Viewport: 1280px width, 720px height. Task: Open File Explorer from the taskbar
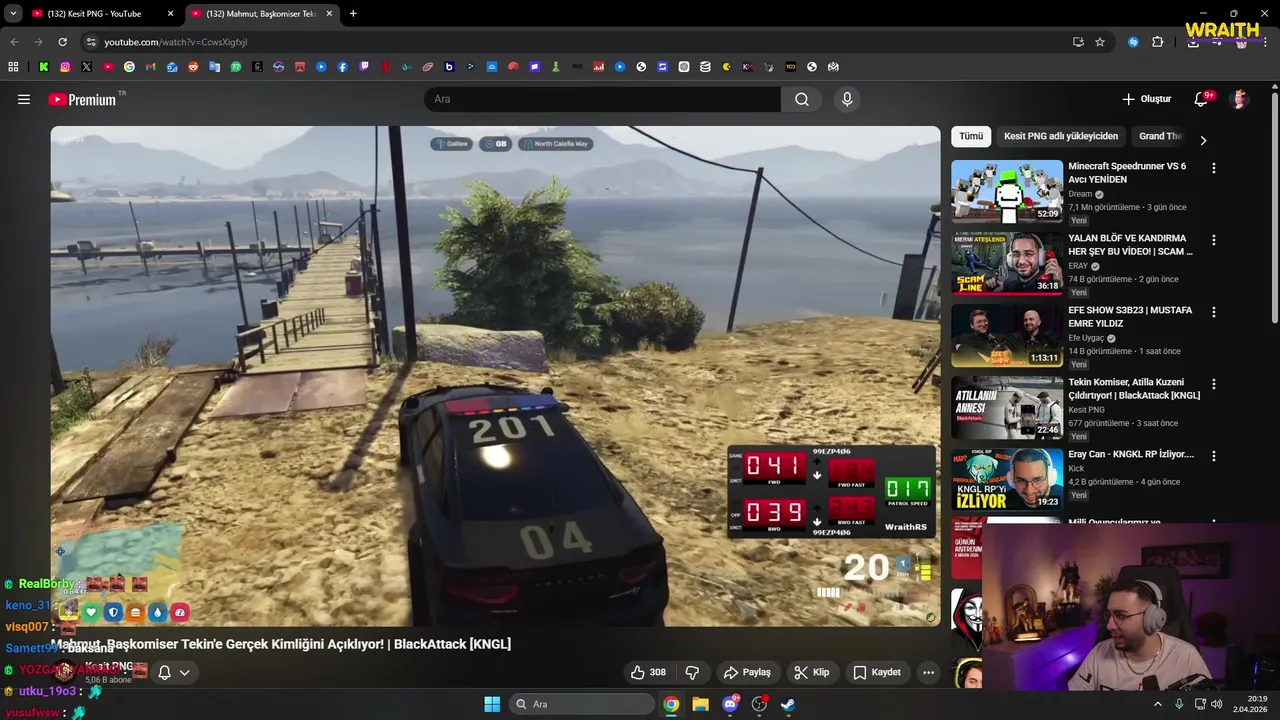[x=700, y=704]
